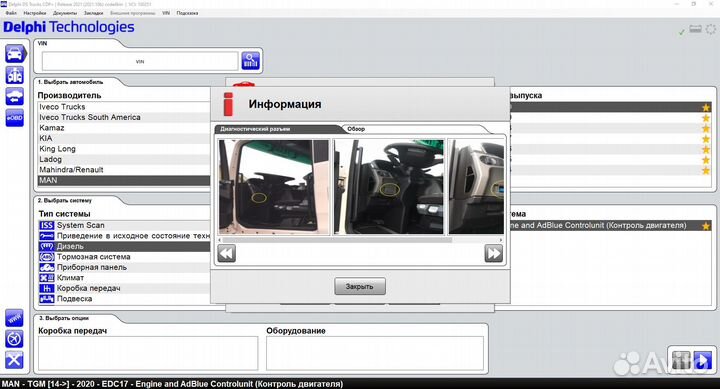The height and width of the screenshot is (389, 720).
Task: Select Mahindra/Renault manufacturer
Action: coord(124,170)
